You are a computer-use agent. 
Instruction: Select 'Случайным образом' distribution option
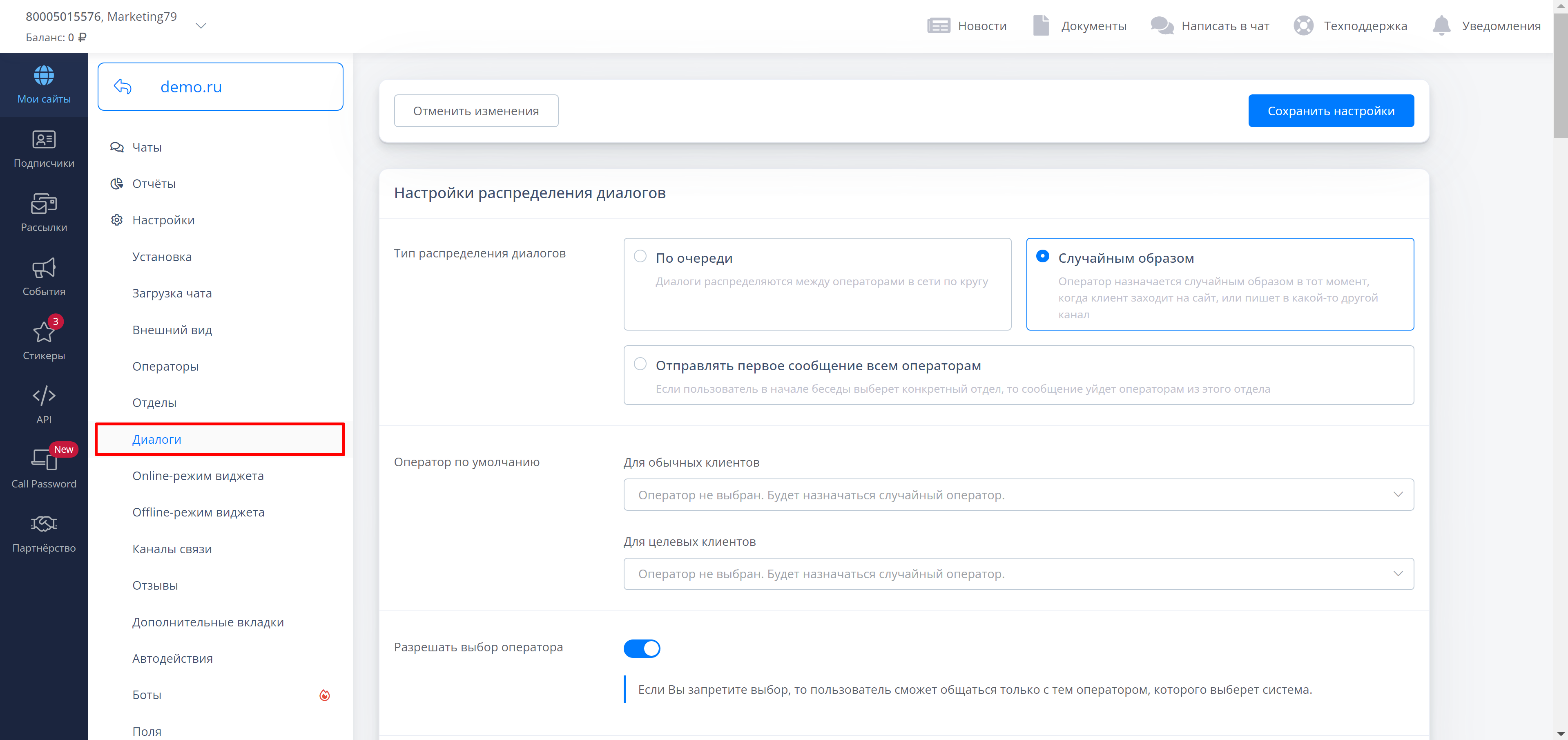click(1042, 257)
